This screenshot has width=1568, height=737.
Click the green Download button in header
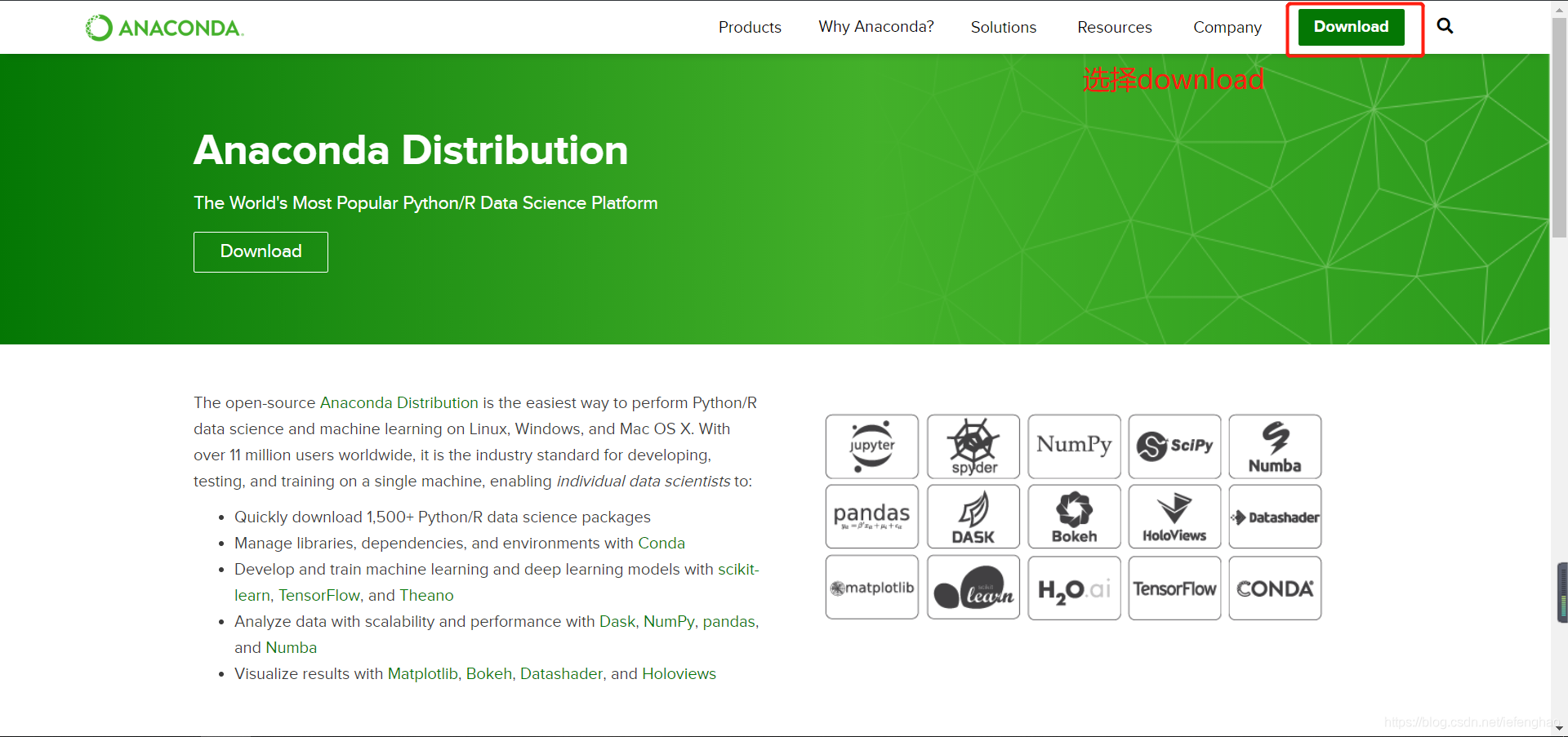tap(1352, 27)
